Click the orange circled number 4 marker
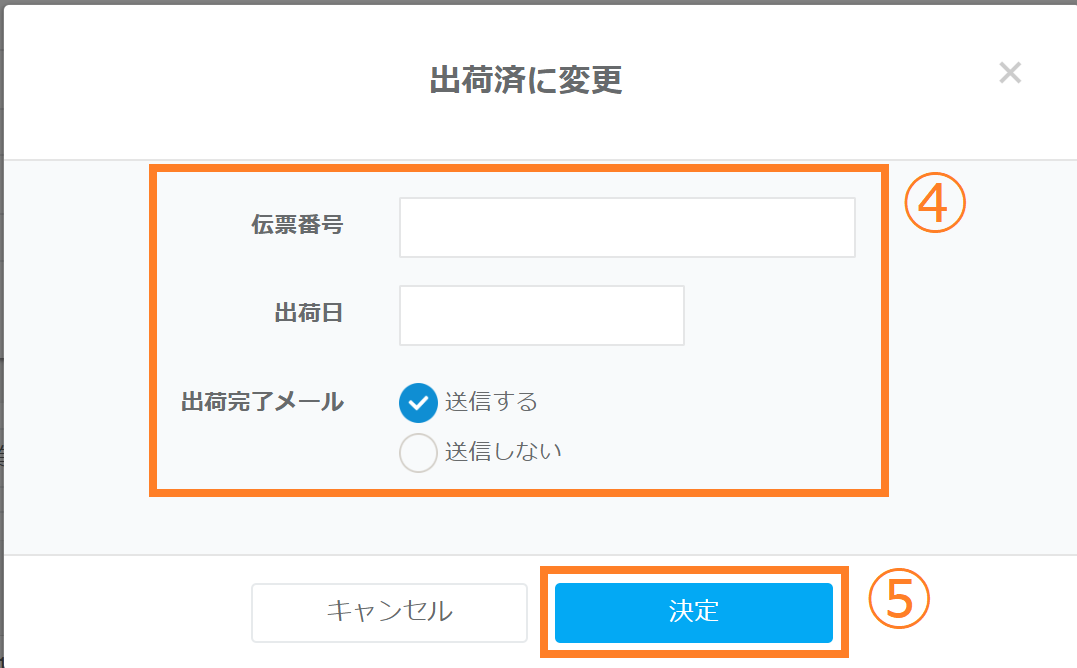 tap(935, 204)
